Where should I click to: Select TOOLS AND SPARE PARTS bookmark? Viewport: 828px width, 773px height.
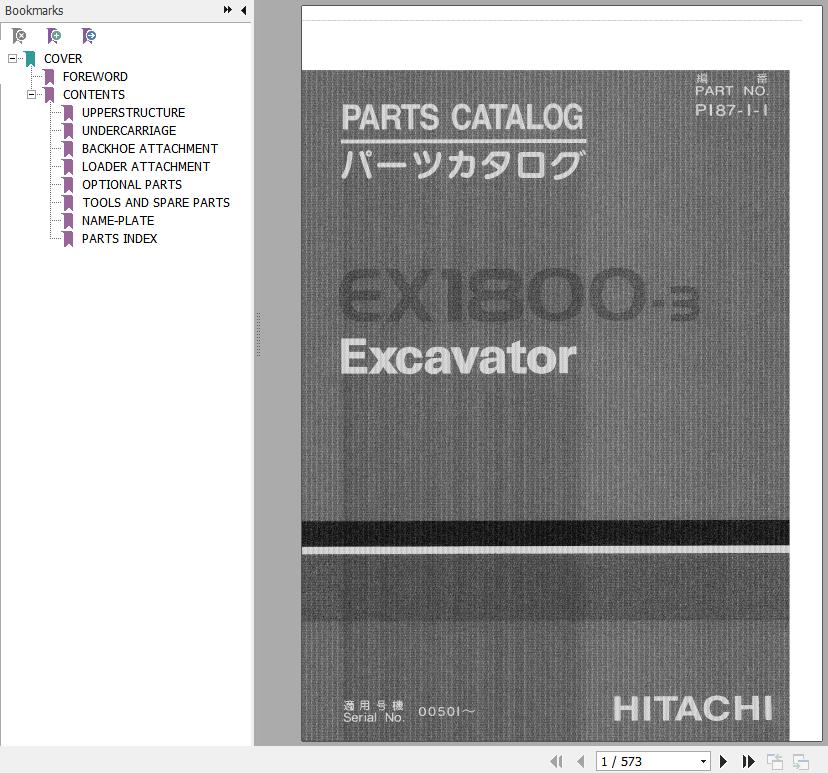click(x=156, y=202)
